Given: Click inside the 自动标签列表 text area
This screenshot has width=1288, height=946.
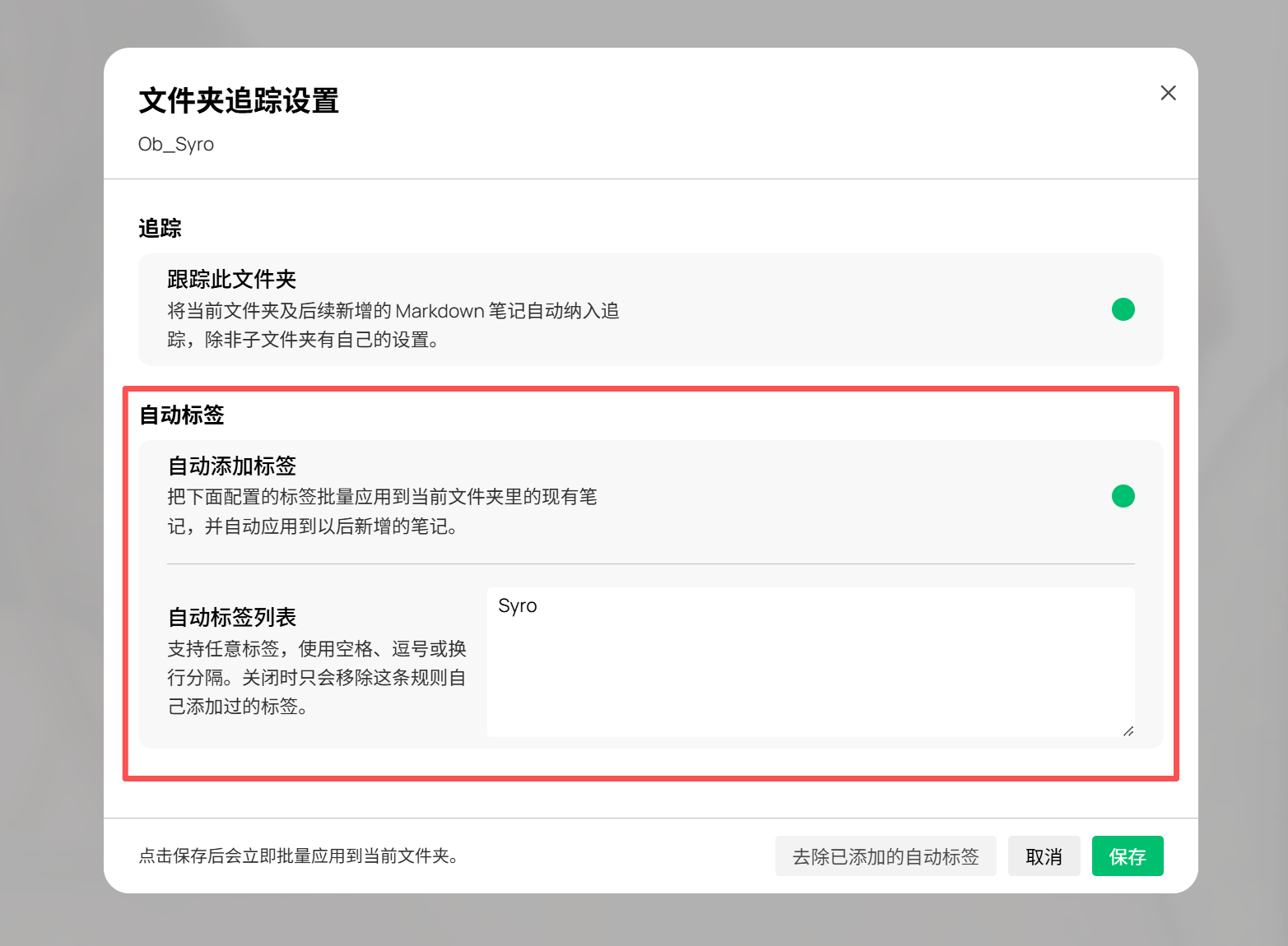Looking at the screenshot, I should (810, 666).
